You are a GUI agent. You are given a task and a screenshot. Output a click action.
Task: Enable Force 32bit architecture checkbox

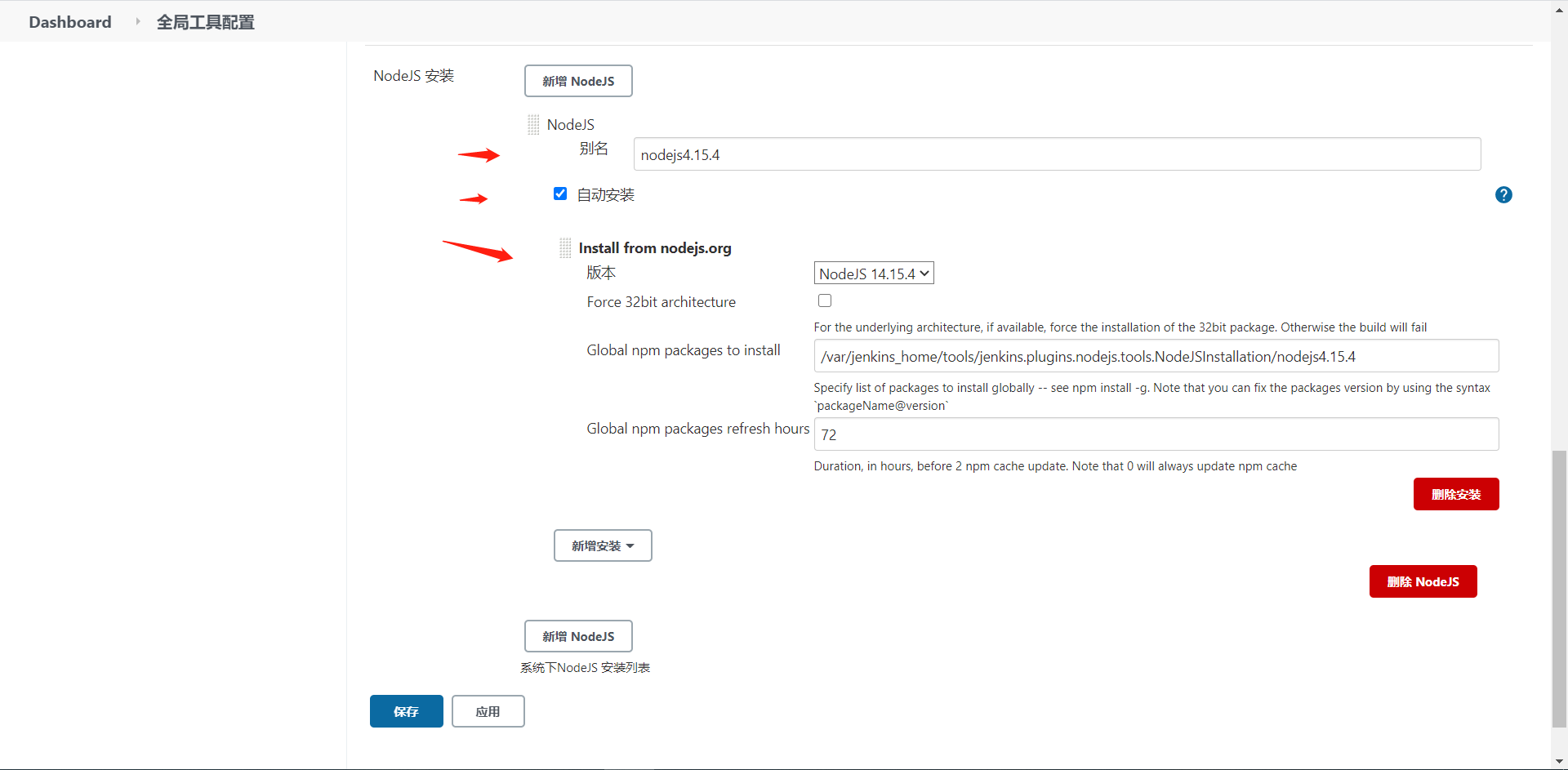[x=825, y=300]
